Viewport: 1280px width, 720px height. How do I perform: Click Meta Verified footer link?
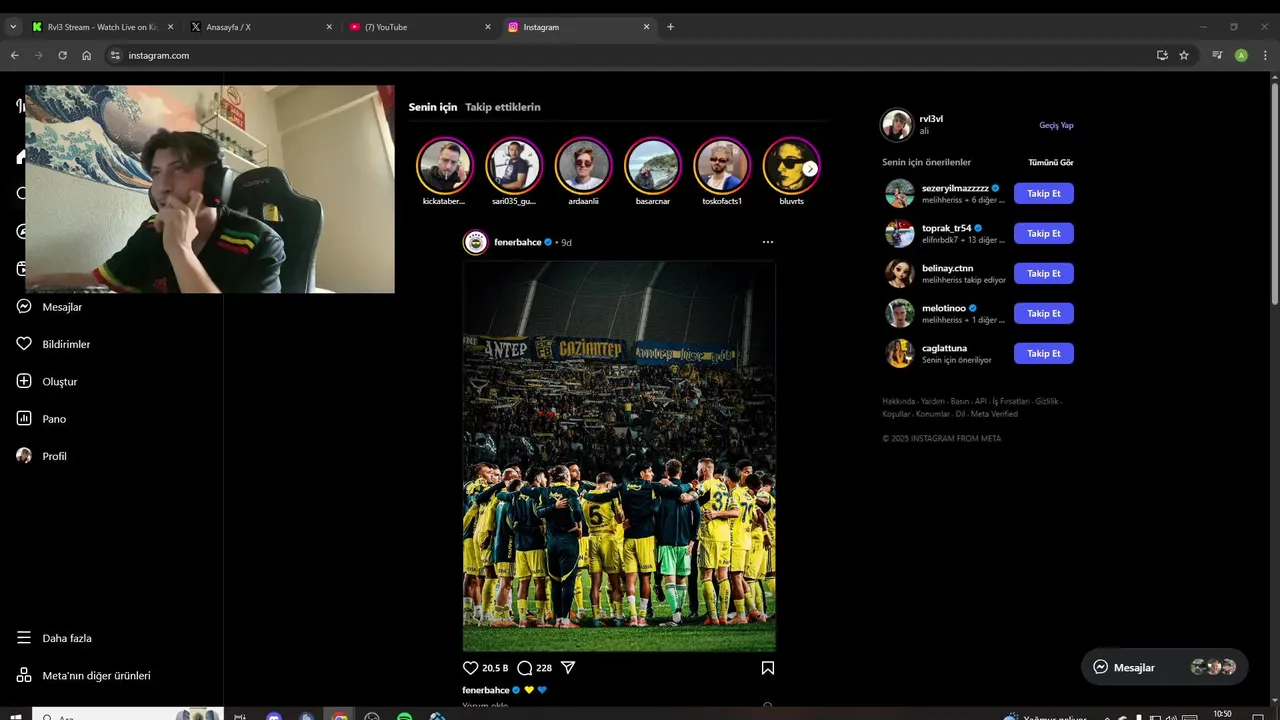(x=993, y=414)
